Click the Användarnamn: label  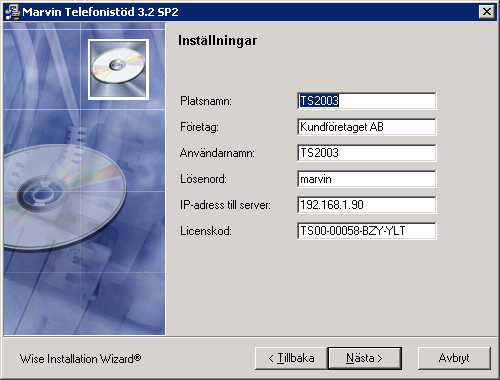tap(217, 153)
